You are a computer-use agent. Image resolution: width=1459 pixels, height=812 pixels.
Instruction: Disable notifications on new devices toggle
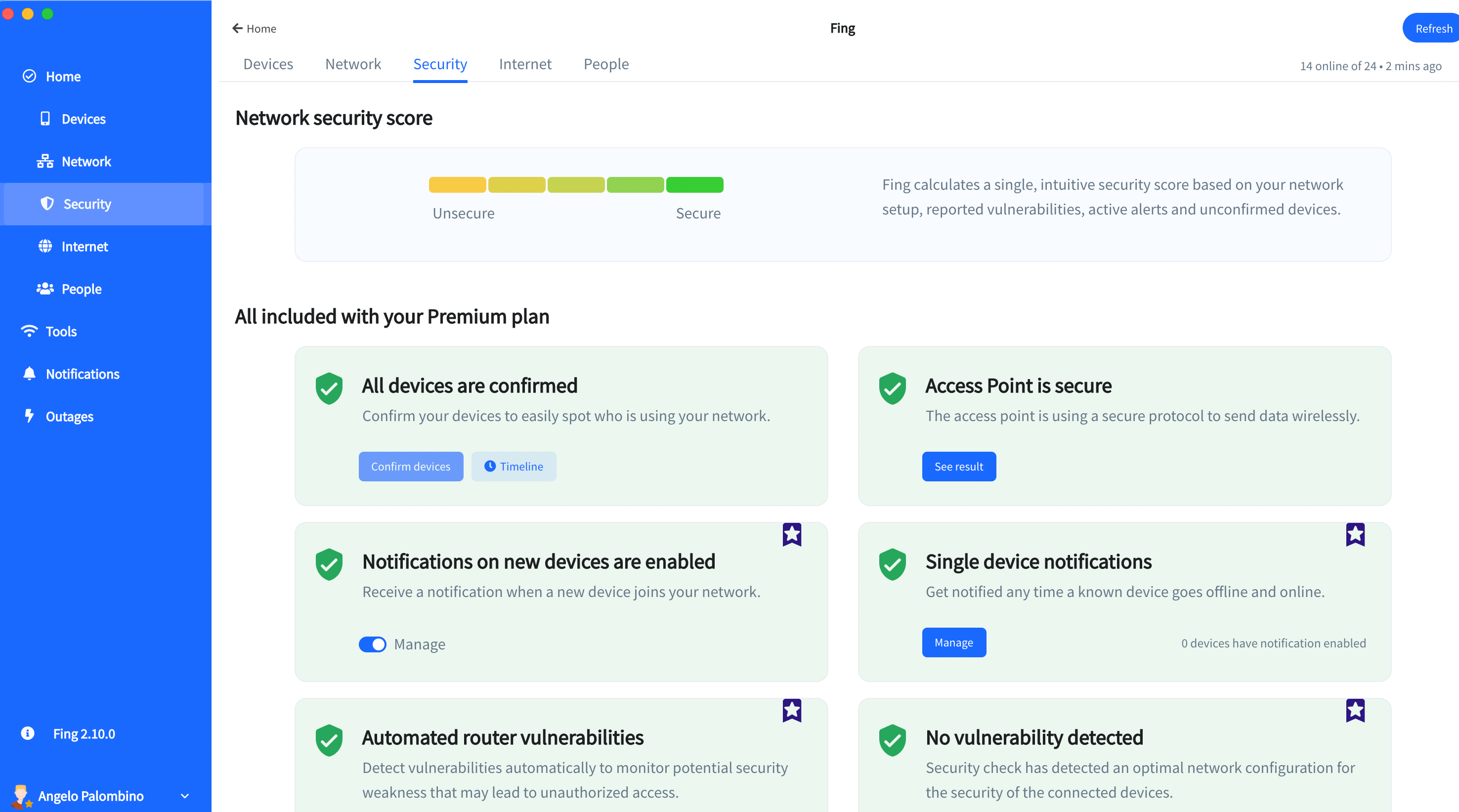click(x=372, y=644)
